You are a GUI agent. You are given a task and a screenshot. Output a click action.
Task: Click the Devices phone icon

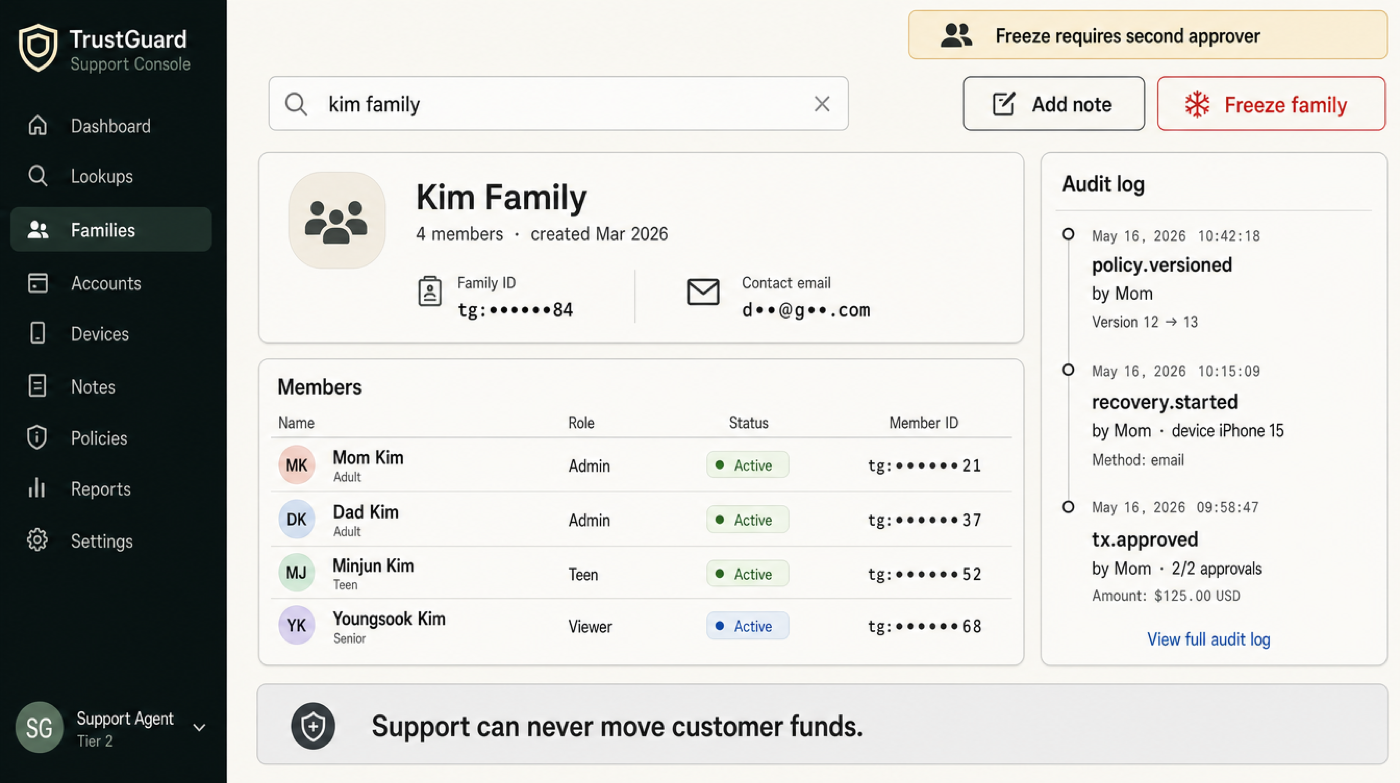point(38,333)
